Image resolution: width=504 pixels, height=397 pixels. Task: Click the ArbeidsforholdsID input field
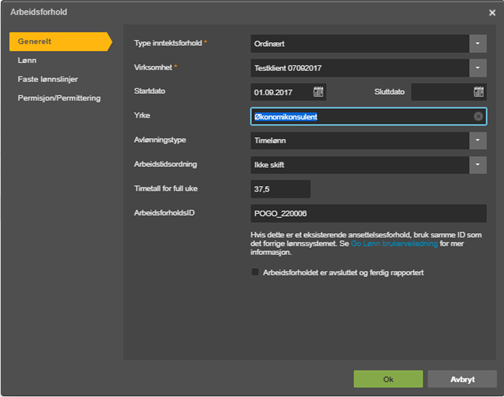click(x=368, y=213)
